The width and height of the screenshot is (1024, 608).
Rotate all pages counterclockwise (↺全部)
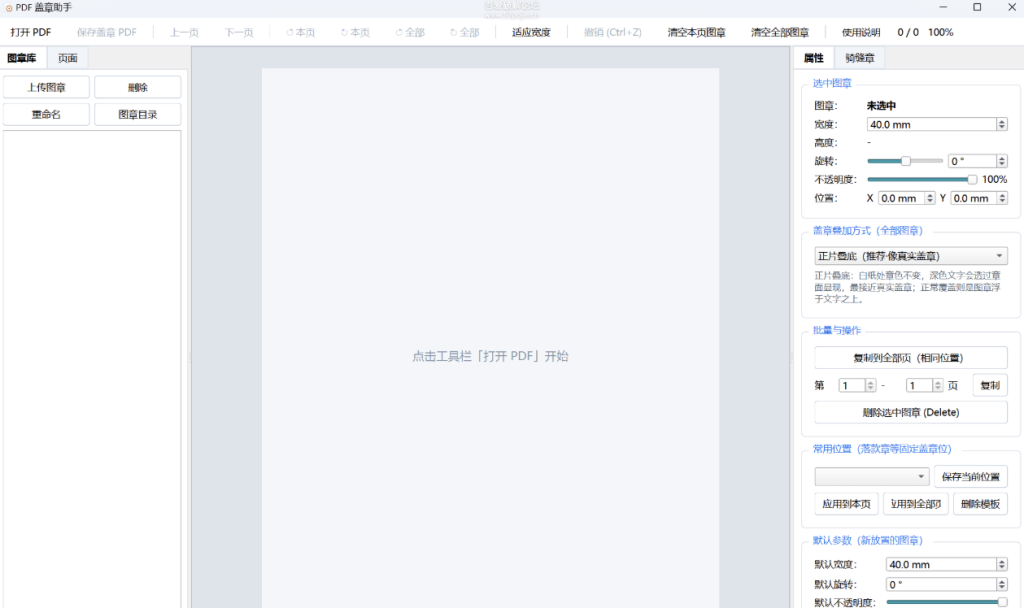point(410,32)
